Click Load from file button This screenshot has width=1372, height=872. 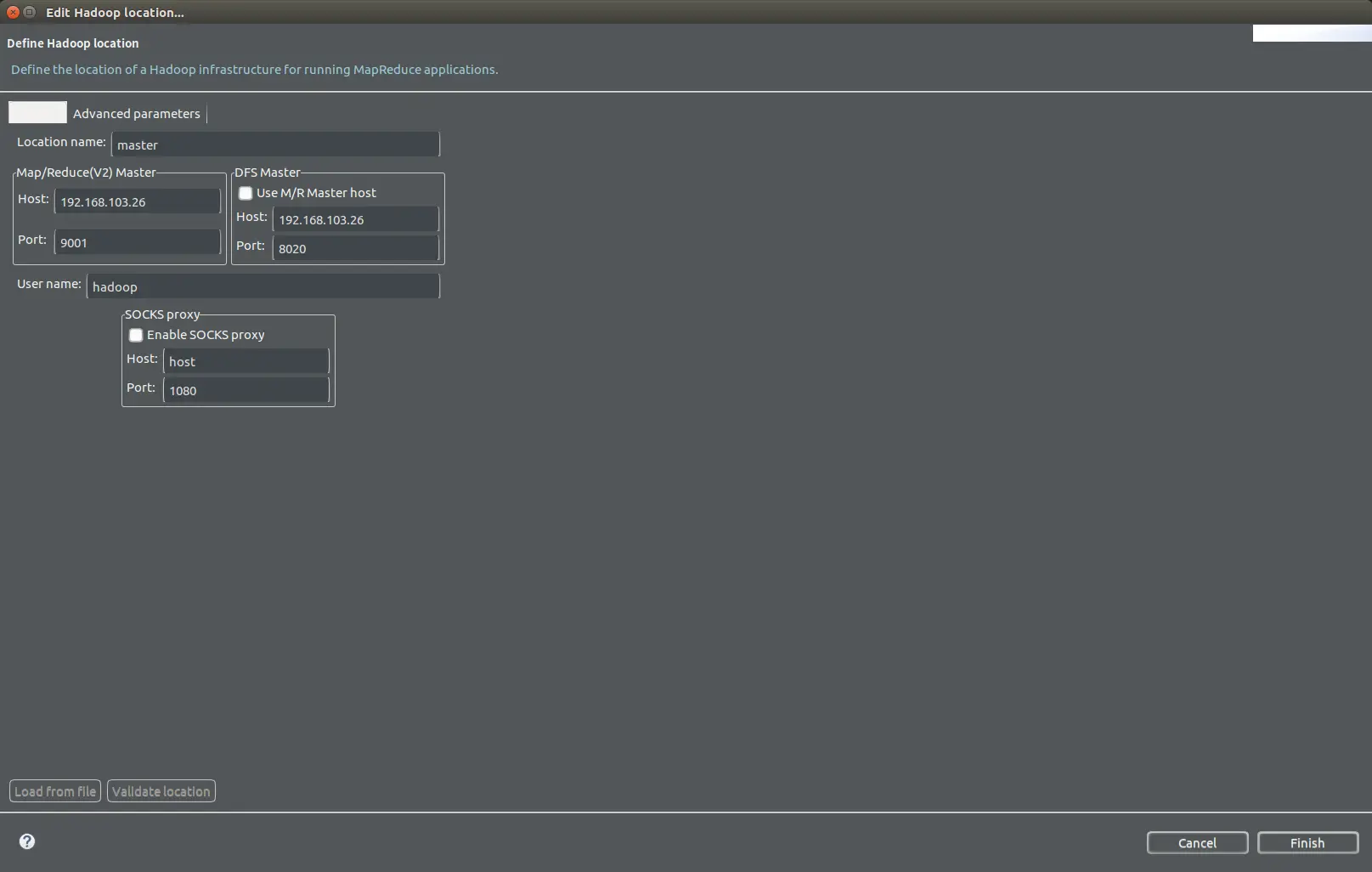click(x=55, y=791)
